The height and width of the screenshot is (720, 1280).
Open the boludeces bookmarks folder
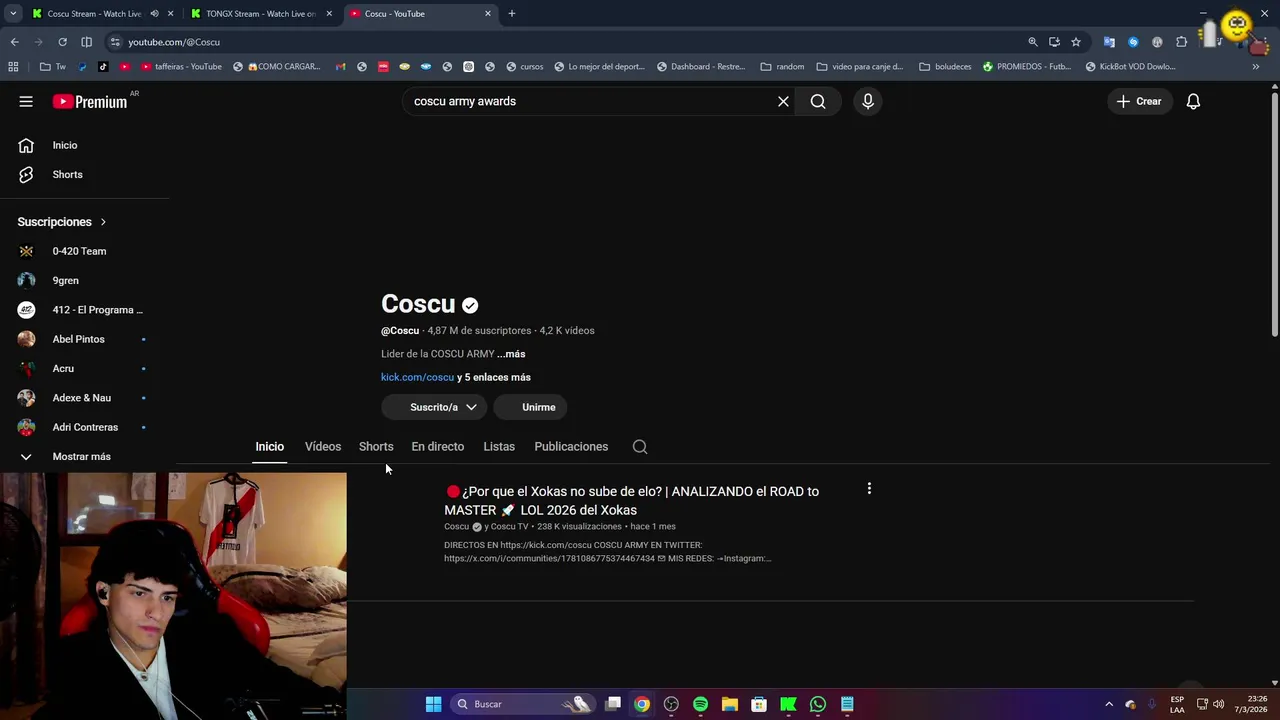(x=945, y=67)
